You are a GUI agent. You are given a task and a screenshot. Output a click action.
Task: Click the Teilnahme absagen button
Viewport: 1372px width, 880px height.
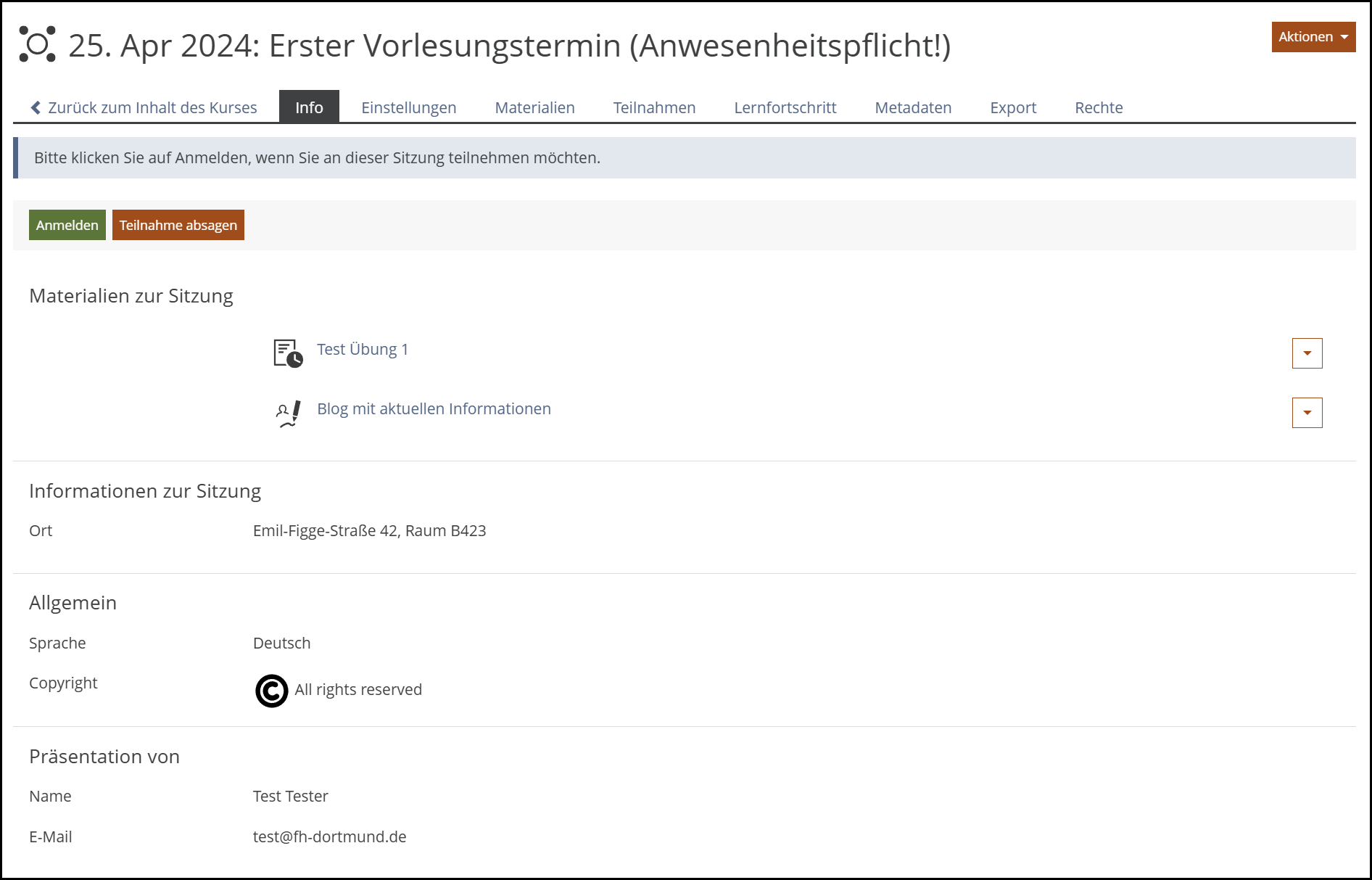(x=178, y=225)
